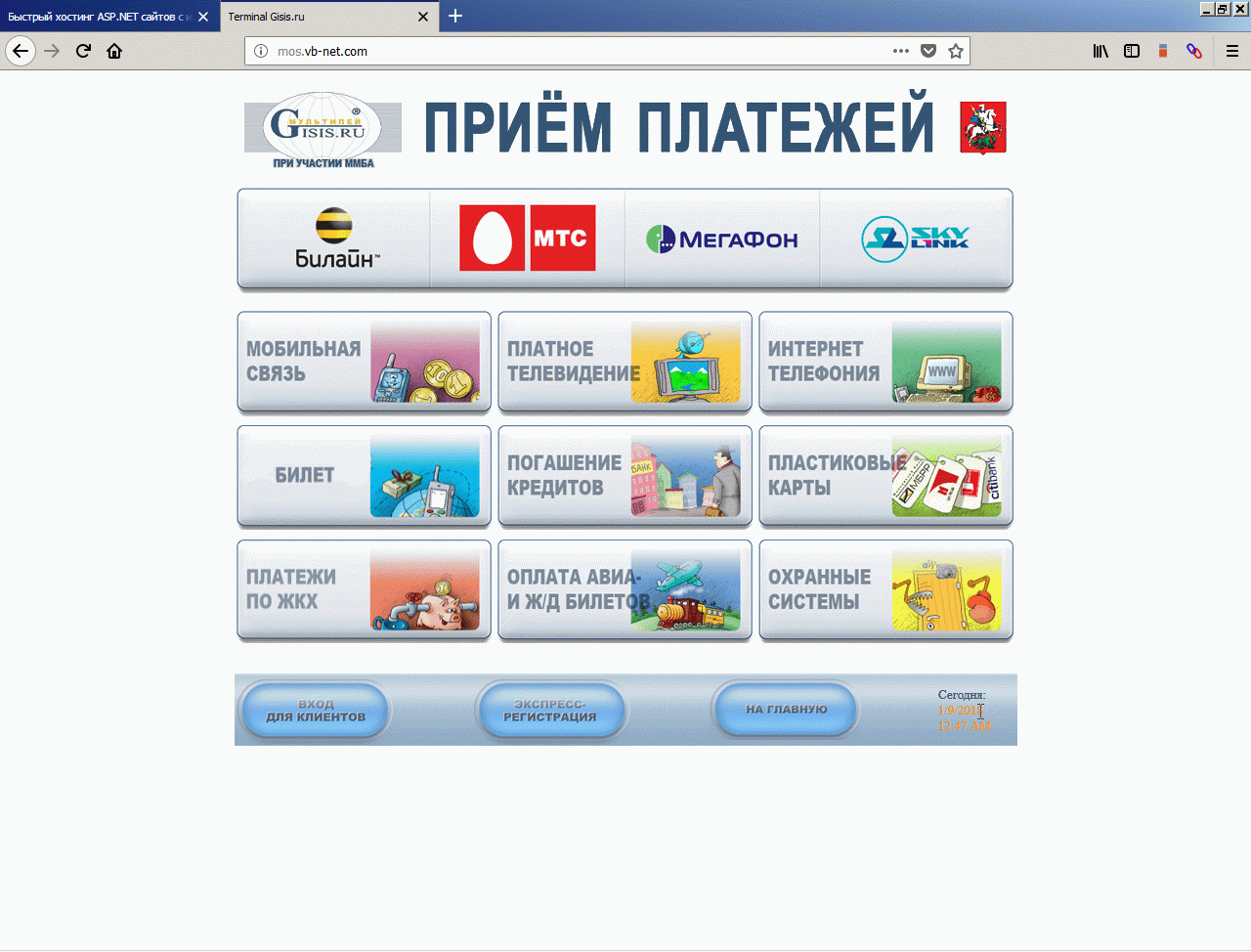Open page actions three-dot menu
This screenshot has width=1251, height=952.
pyautogui.click(x=901, y=51)
